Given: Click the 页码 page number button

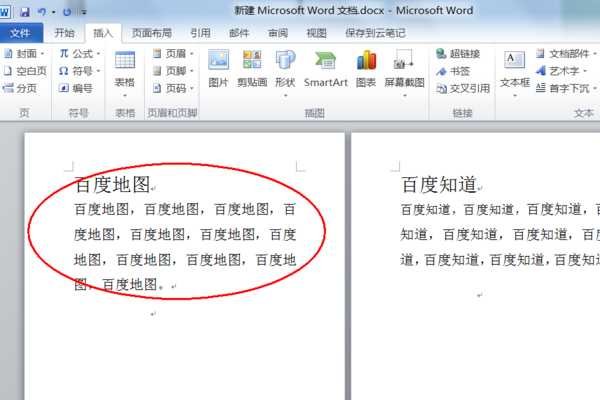Looking at the screenshot, I should click(170, 88).
